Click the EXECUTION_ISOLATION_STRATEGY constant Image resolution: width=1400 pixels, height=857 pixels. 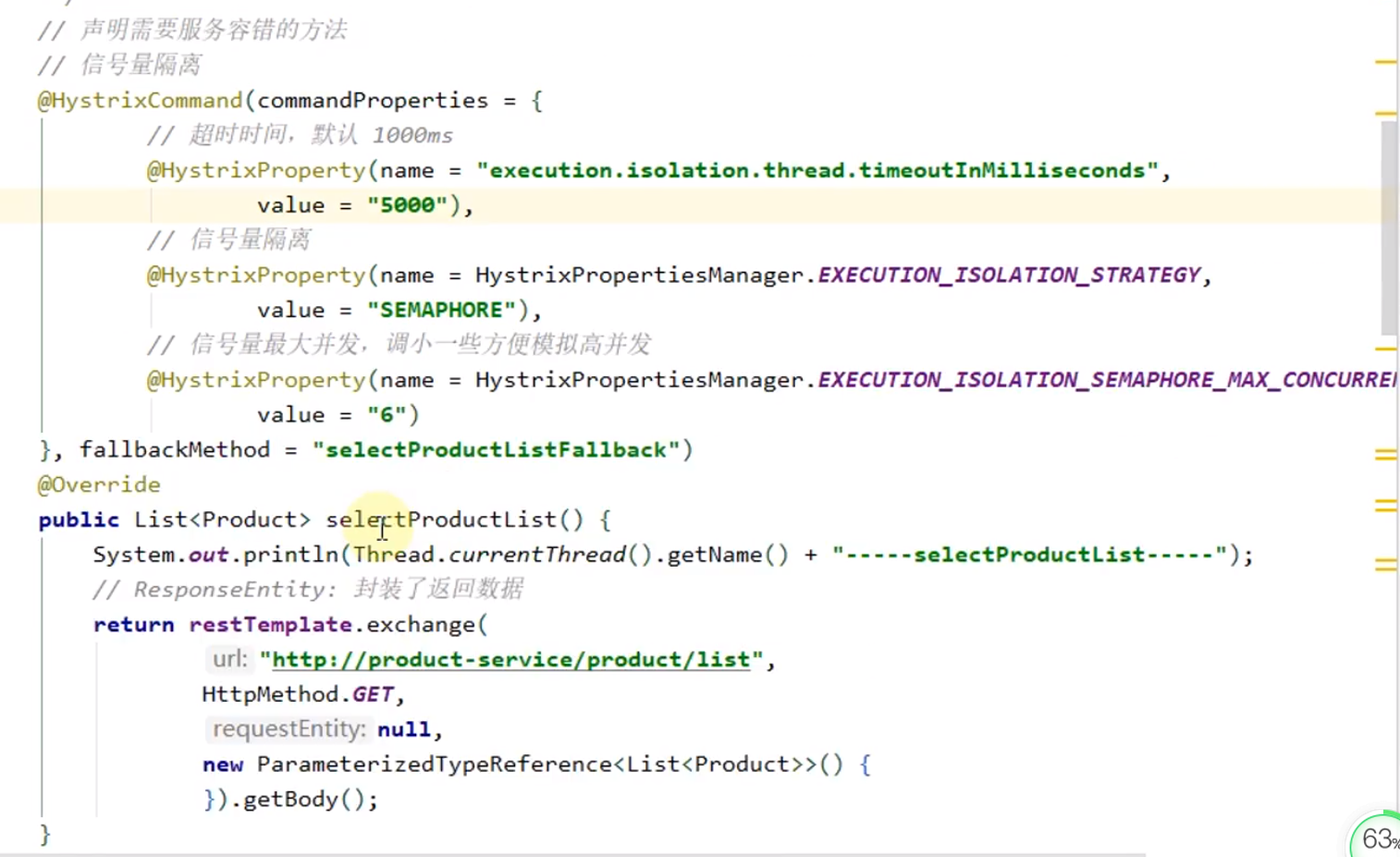[x=1009, y=275]
